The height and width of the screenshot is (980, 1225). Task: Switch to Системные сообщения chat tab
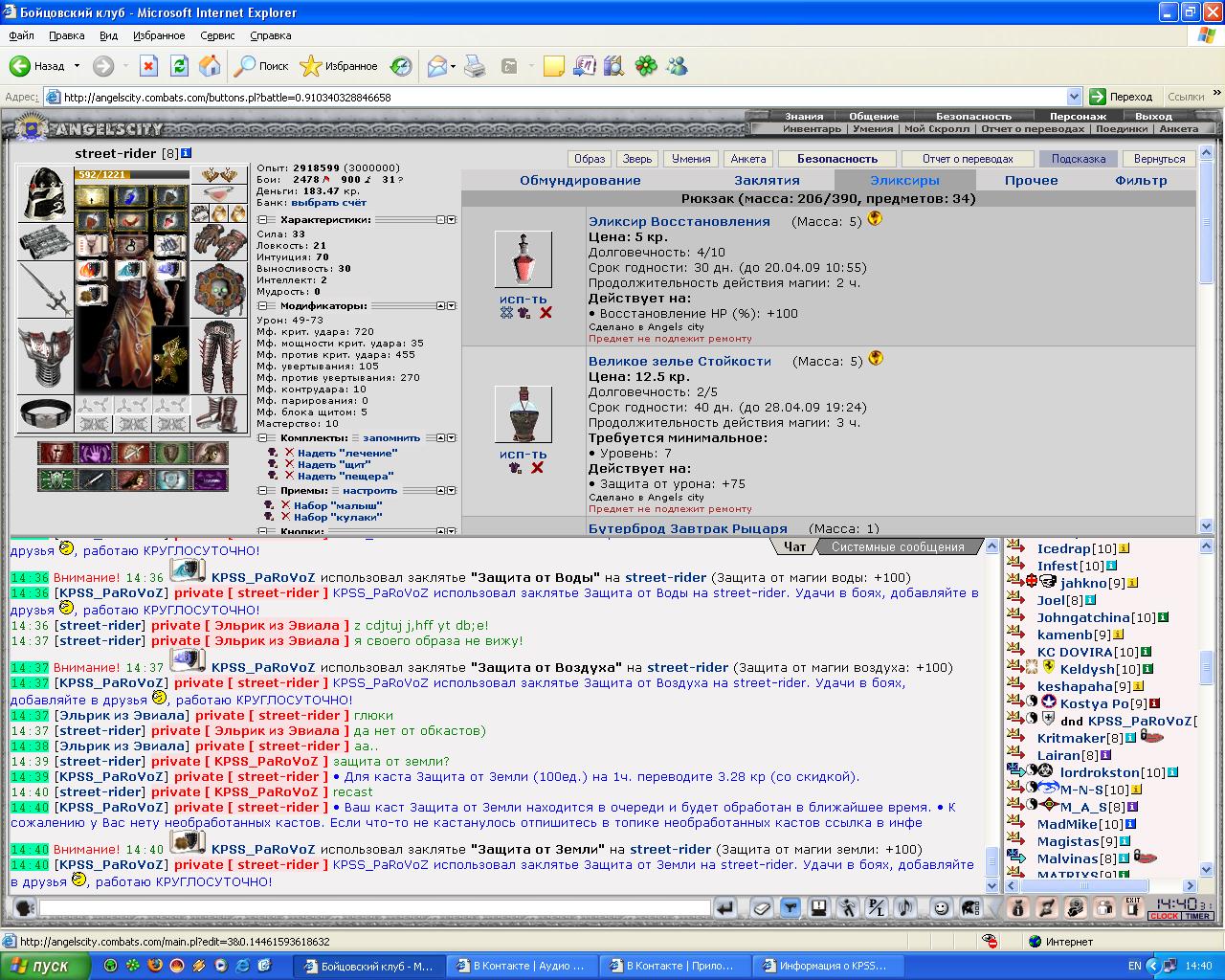[x=898, y=547]
